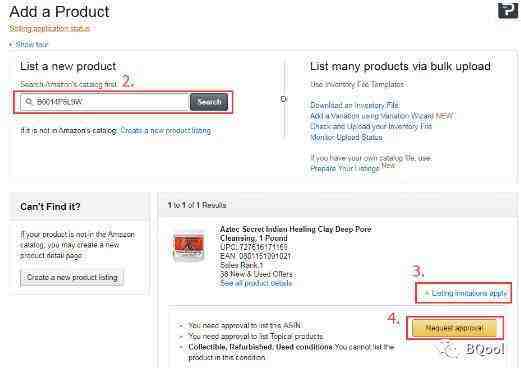Click the Aztec Secret clay product thumbnail
The height and width of the screenshot is (373, 521).
click(189, 247)
